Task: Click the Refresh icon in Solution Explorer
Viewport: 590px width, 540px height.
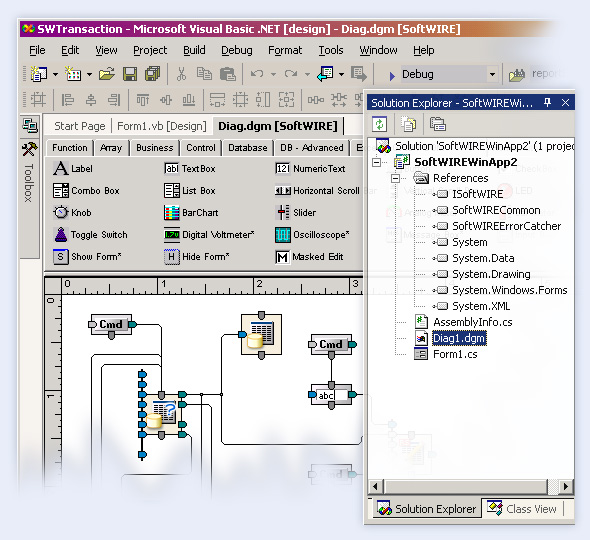Action: [x=379, y=124]
